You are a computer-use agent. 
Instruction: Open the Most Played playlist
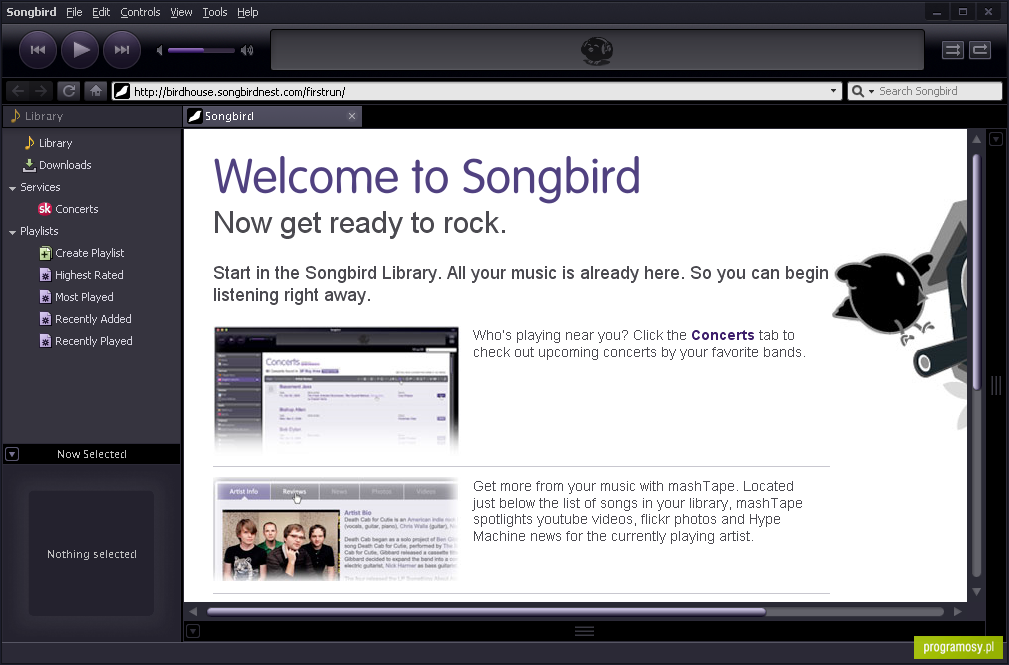point(84,297)
